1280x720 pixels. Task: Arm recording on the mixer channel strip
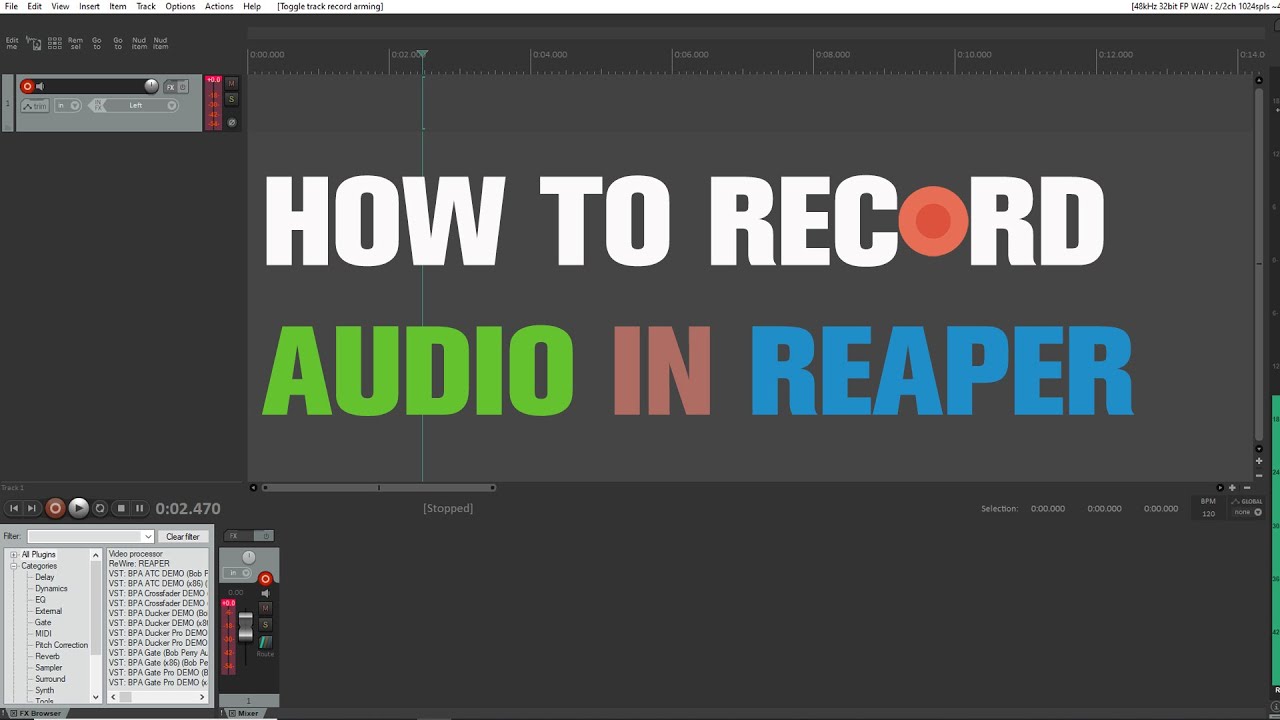pos(265,578)
